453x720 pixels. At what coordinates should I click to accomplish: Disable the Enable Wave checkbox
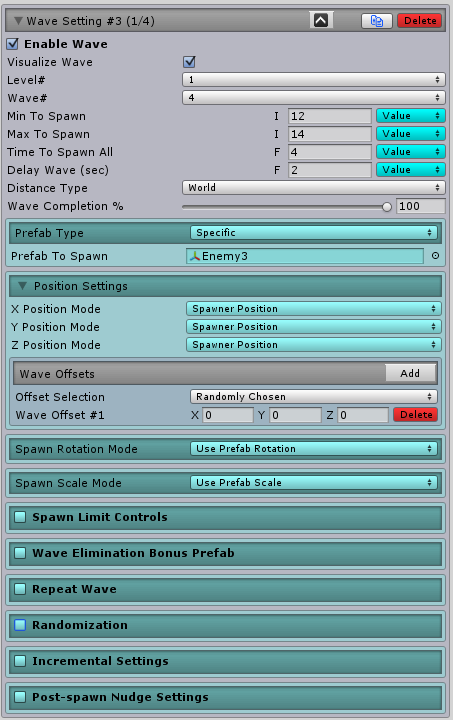[12, 44]
